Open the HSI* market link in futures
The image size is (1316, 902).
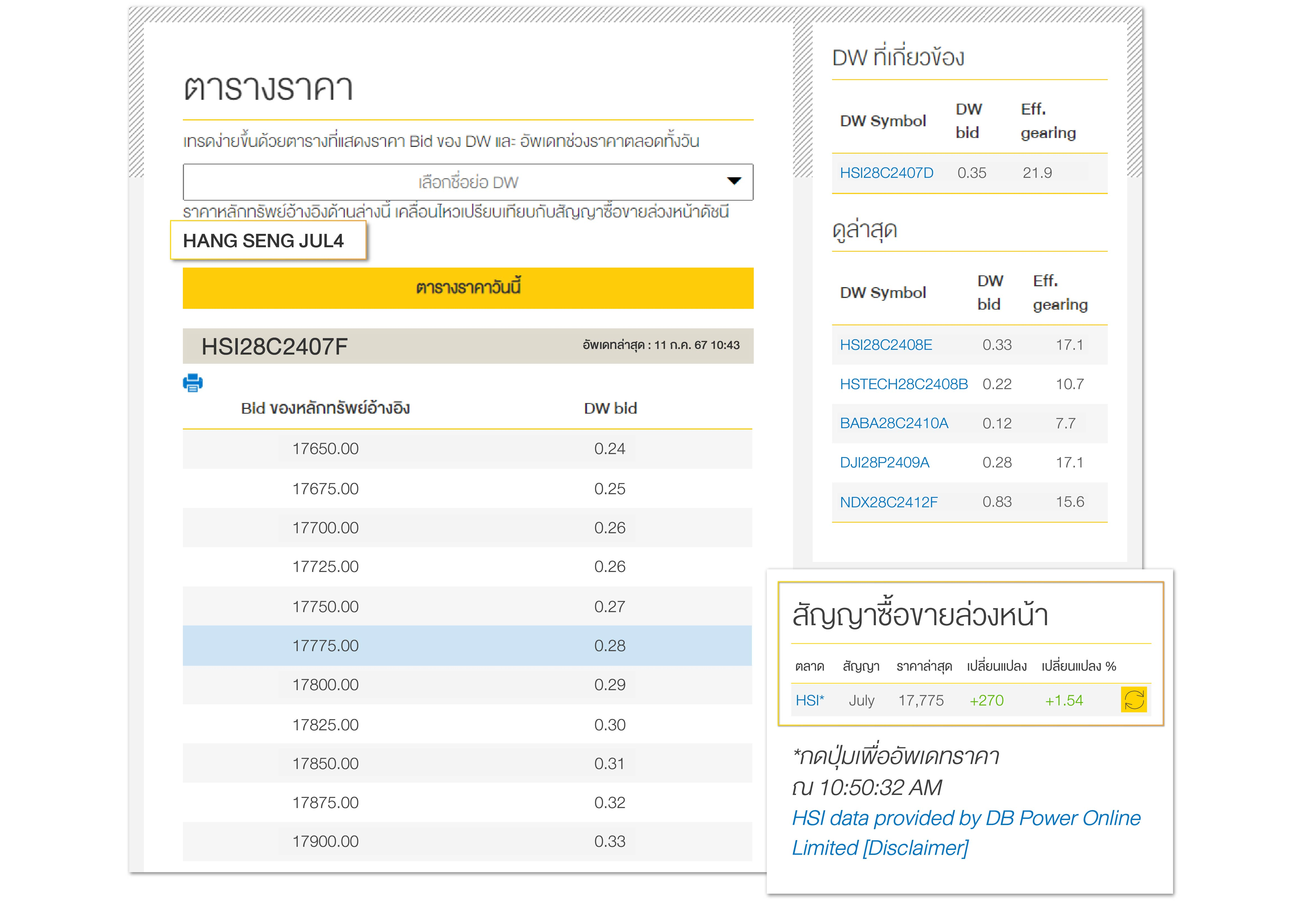[810, 700]
